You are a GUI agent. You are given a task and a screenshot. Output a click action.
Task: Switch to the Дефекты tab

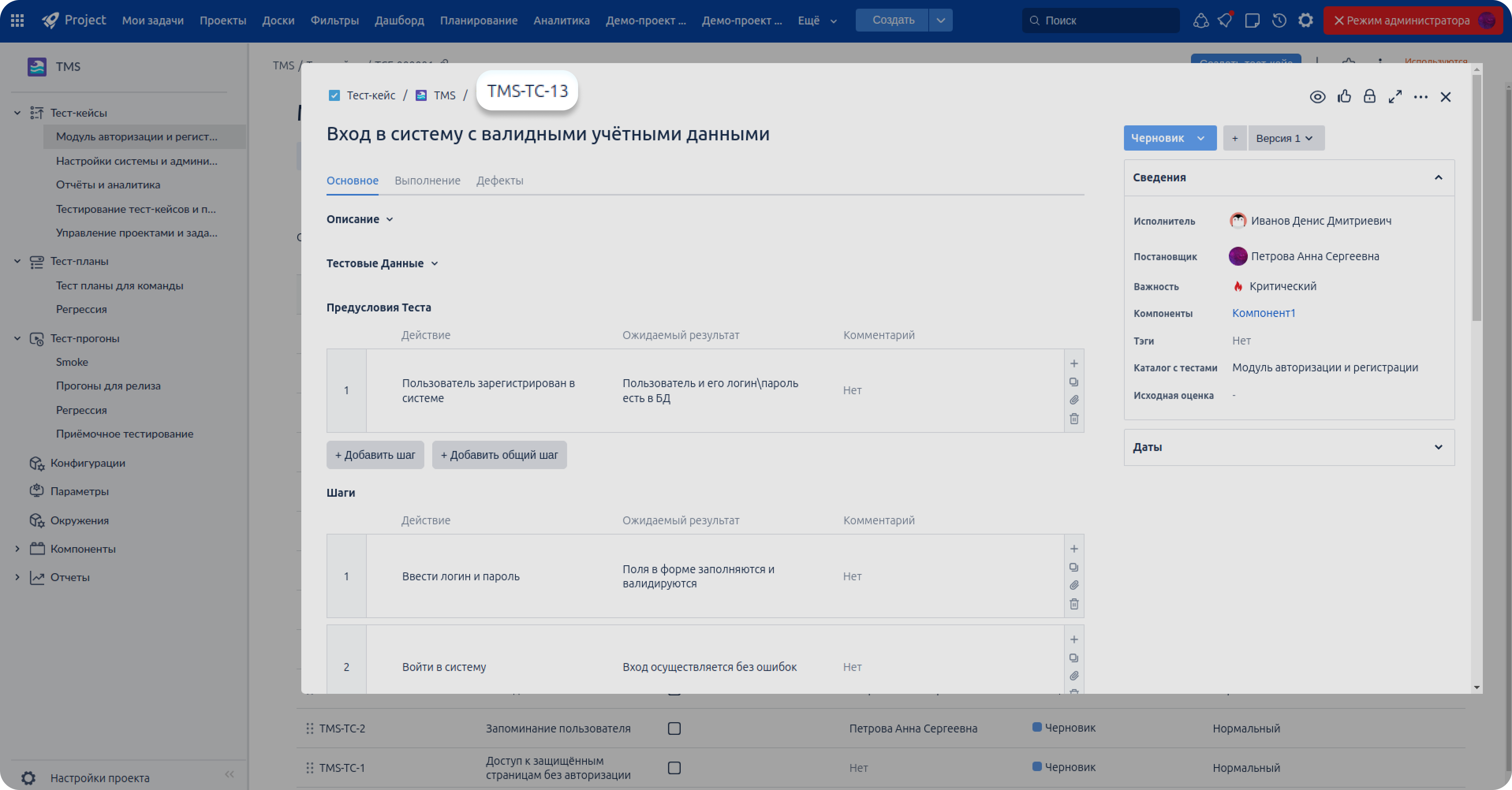(500, 181)
